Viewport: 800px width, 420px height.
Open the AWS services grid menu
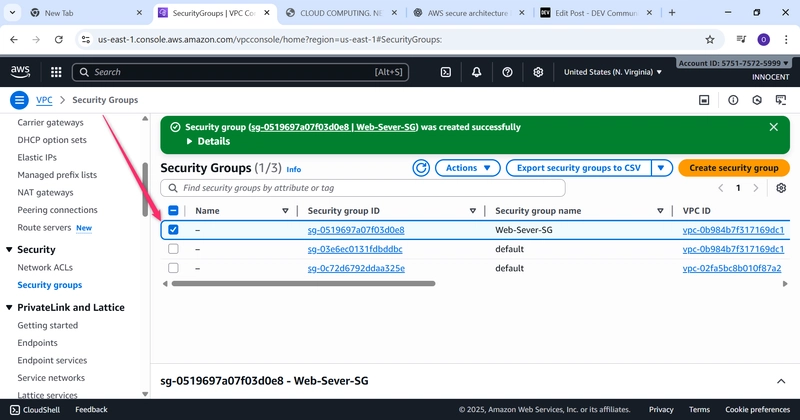point(56,72)
